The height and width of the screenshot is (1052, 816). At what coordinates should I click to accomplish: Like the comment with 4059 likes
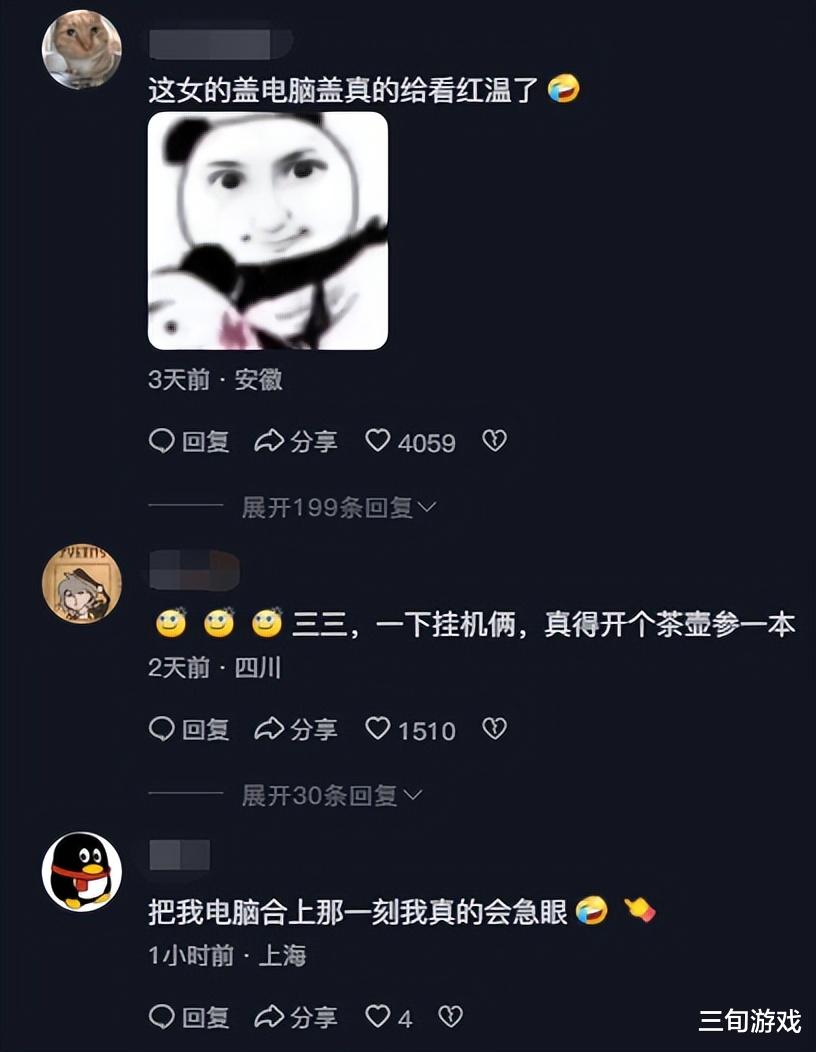pyautogui.click(x=377, y=441)
